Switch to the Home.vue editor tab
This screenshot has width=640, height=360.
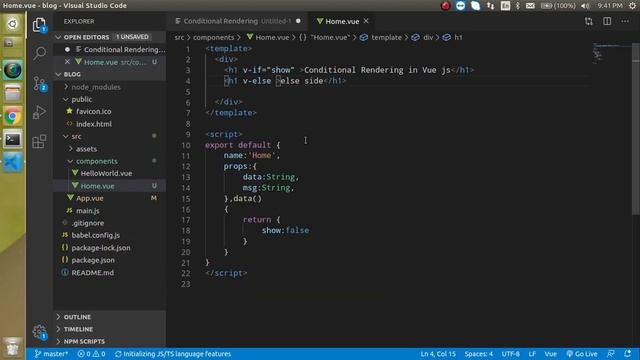(x=342, y=21)
